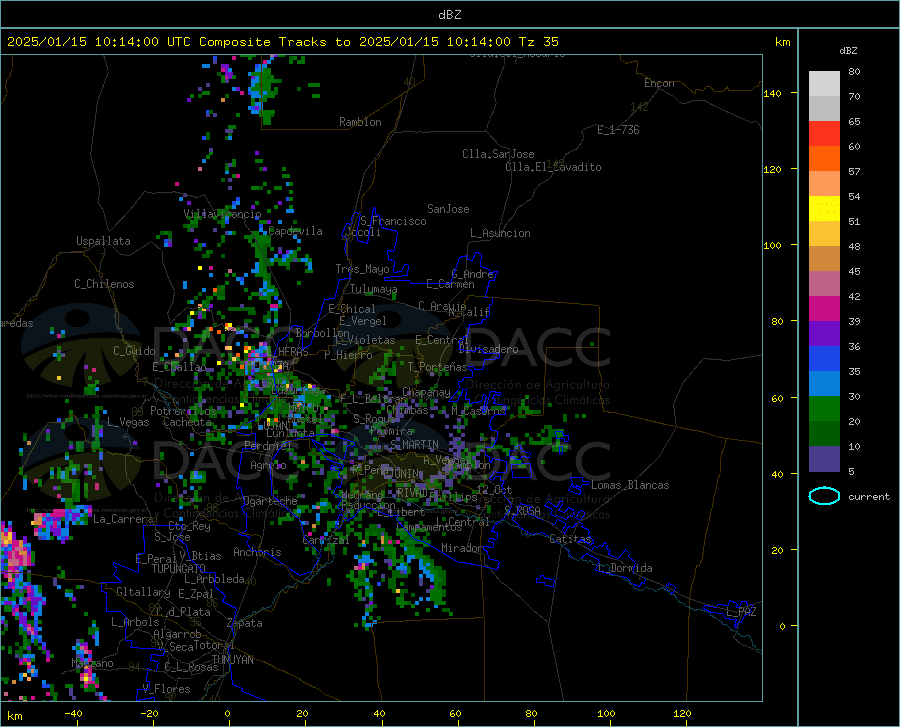Screen dimensions: 900x727
Task: Click the Capdevila place label
Action: tap(295, 231)
